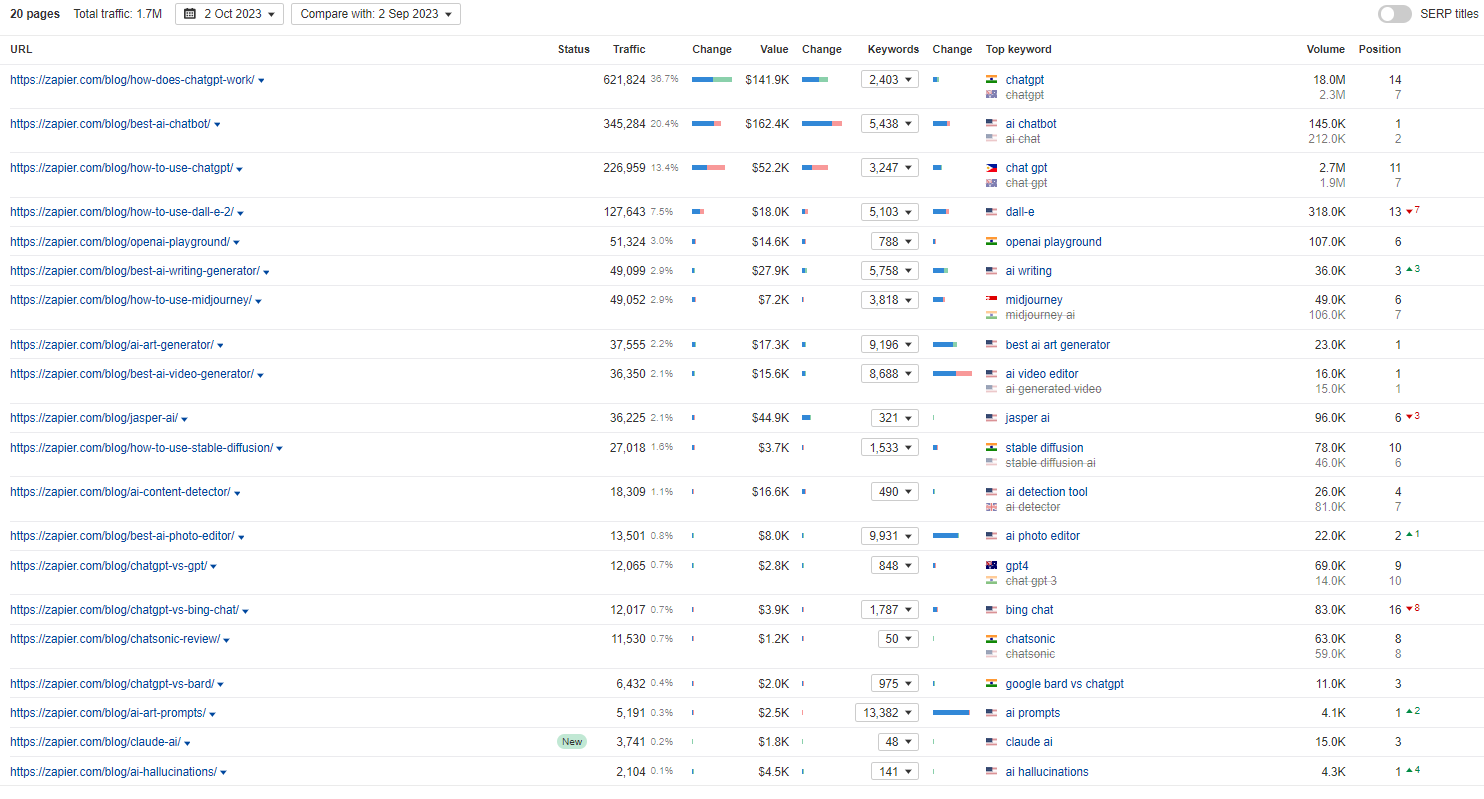Click the US flag beside jasper ai

(x=991, y=418)
